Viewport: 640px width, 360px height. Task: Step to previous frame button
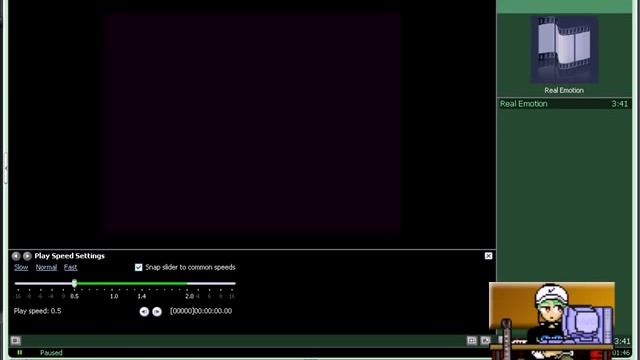144,311
